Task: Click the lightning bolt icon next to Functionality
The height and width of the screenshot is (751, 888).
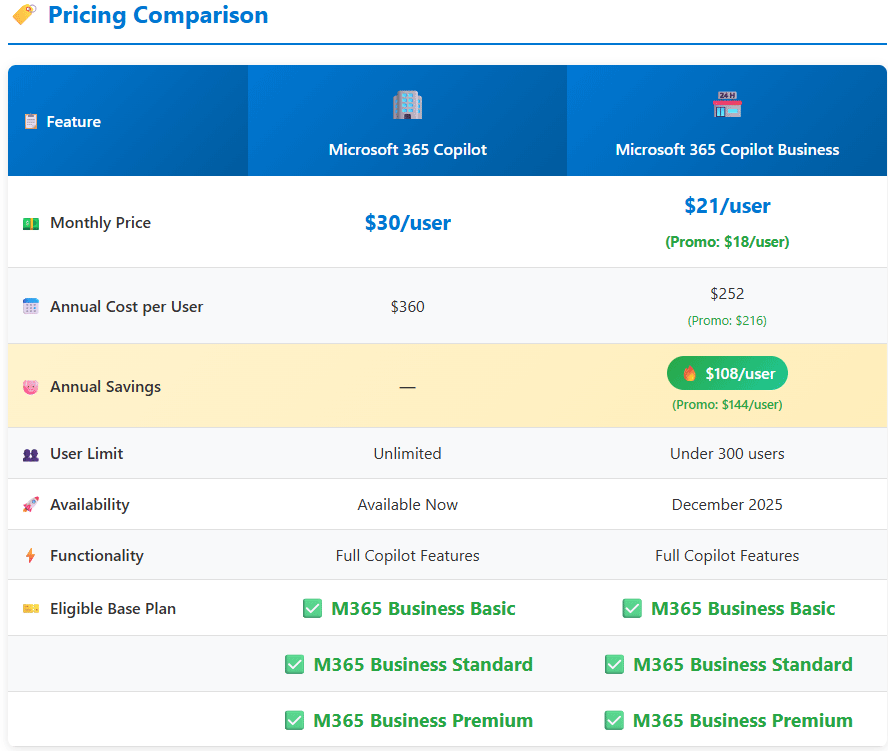Action: (x=30, y=555)
